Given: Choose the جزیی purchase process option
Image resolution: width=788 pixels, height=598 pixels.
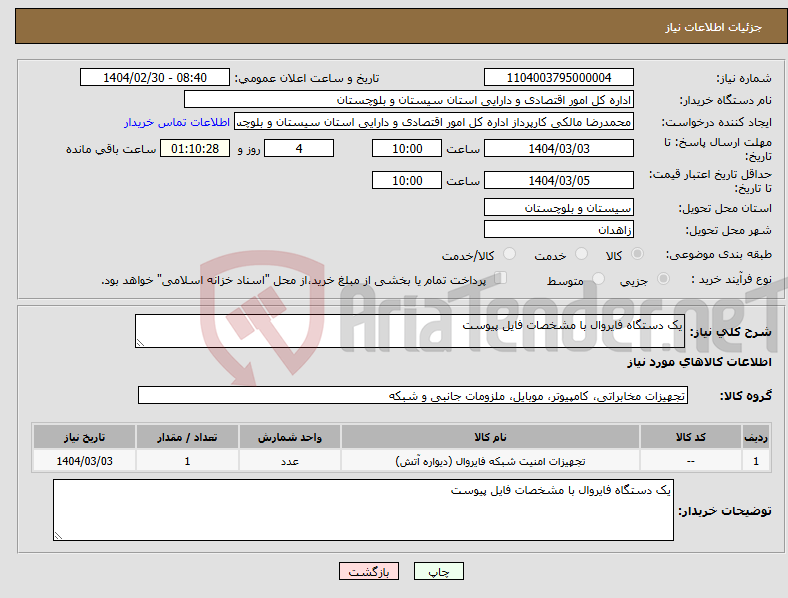Looking at the screenshot, I should point(663,278).
